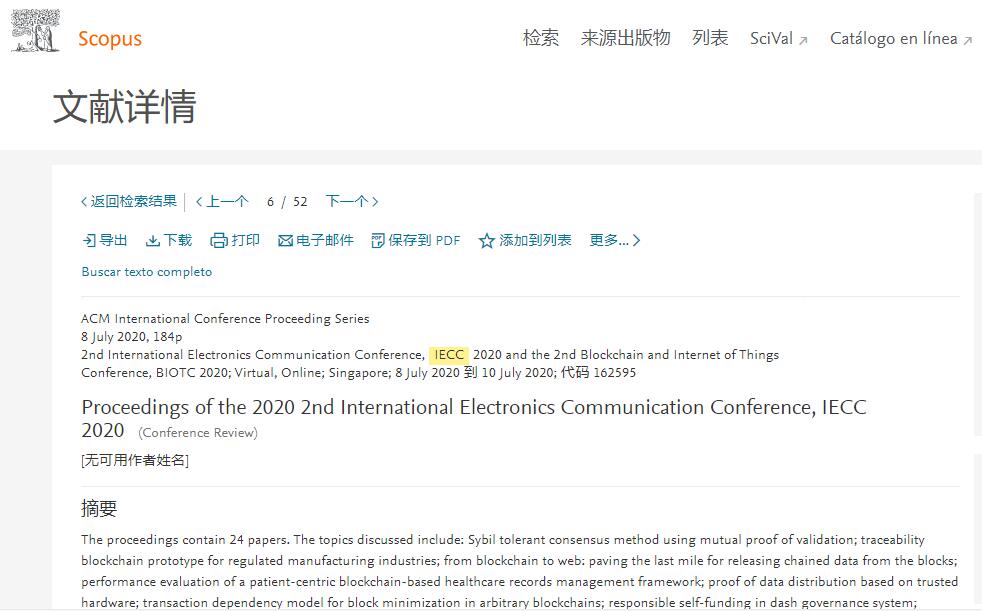Go to next document (下一个)
982x611 pixels.
coord(352,202)
